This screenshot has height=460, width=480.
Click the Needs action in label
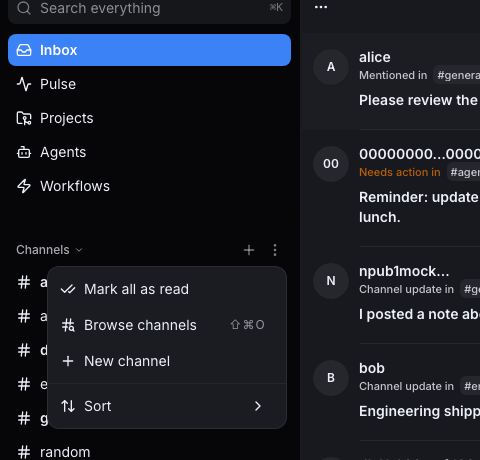pyautogui.click(x=400, y=172)
